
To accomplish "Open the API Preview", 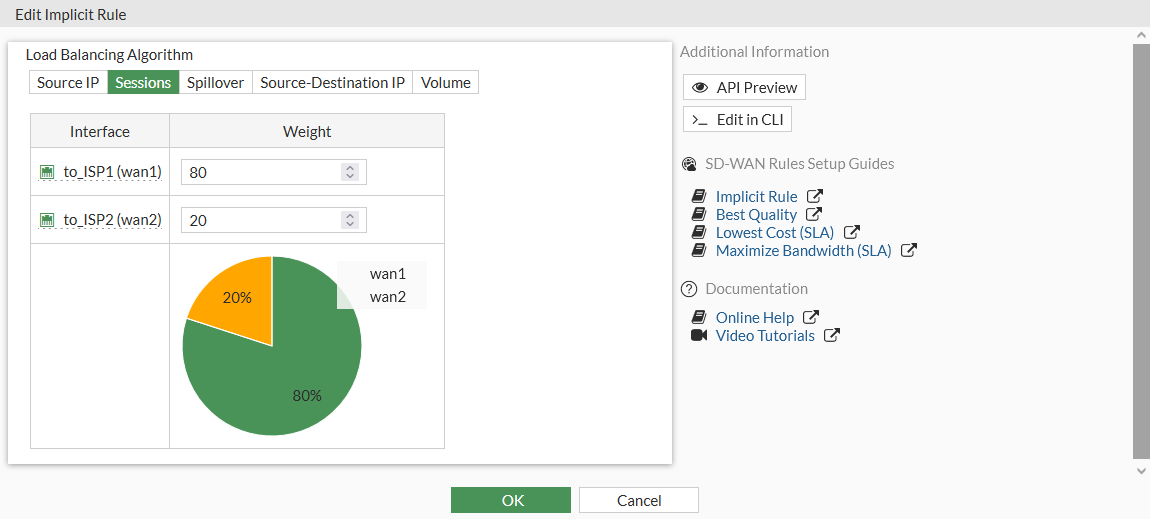I will pyautogui.click(x=744, y=88).
